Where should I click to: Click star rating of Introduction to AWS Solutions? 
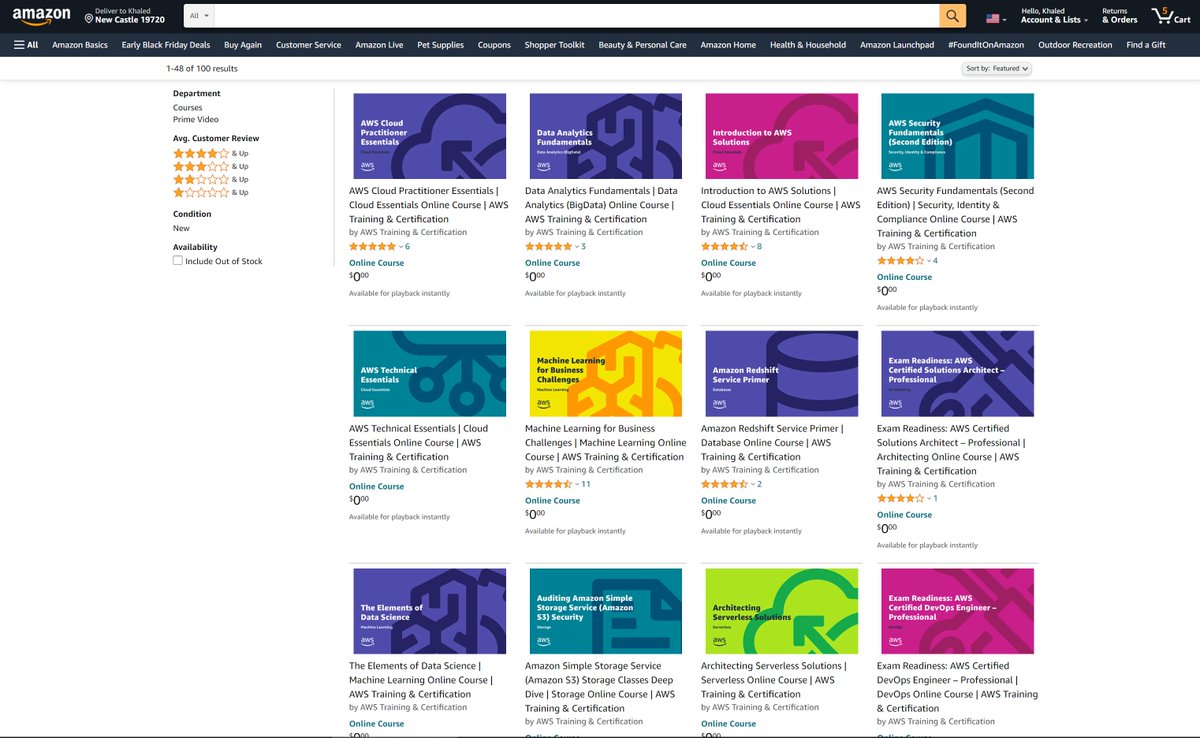[724, 246]
